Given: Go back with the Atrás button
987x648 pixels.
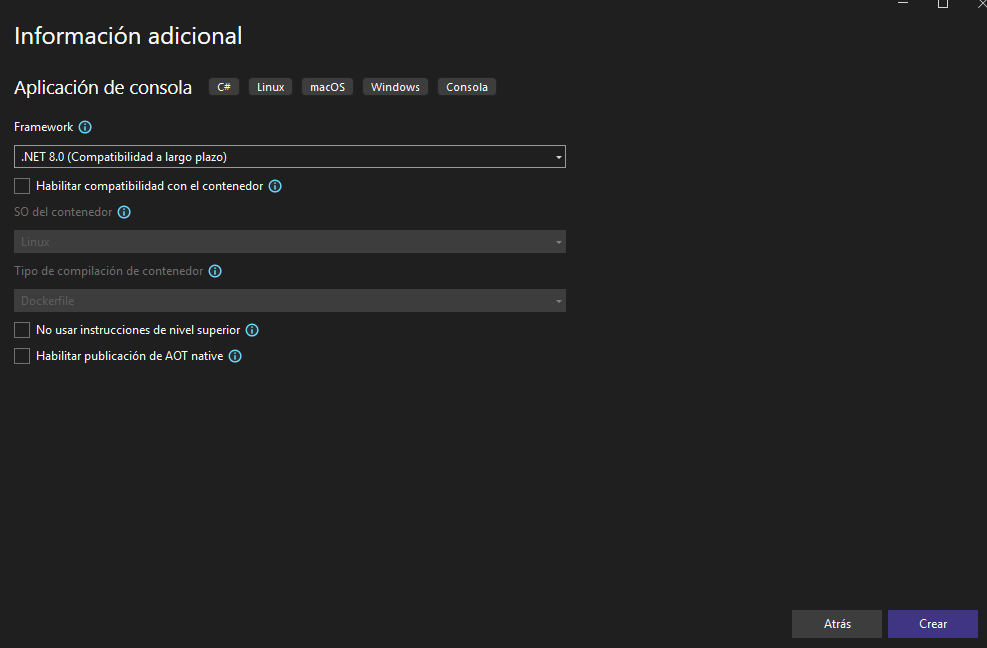Looking at the screenshot, I should point(837,624).
